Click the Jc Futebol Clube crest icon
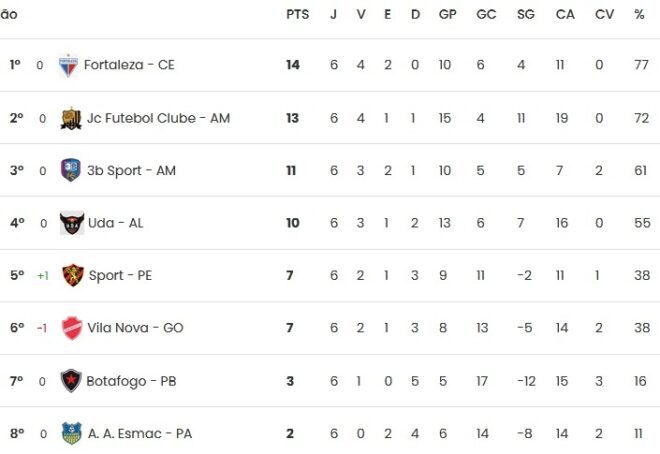 [70, 118]
